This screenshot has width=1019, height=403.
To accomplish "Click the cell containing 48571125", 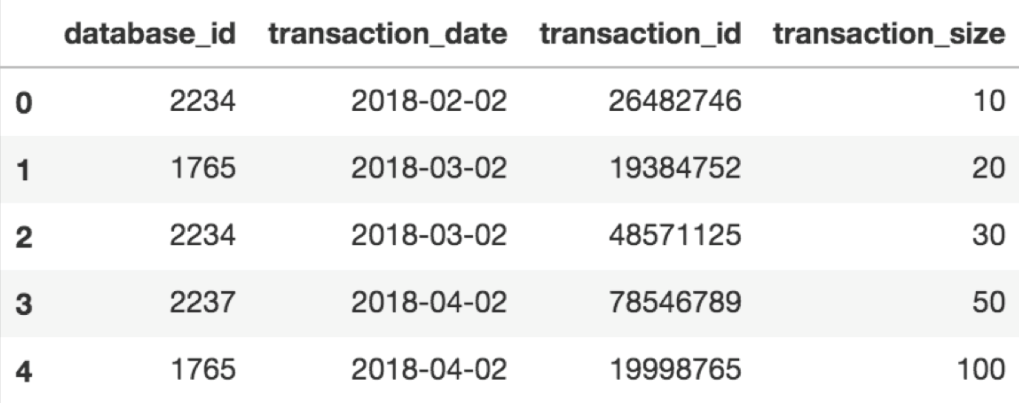I will [x=675, y=235].
